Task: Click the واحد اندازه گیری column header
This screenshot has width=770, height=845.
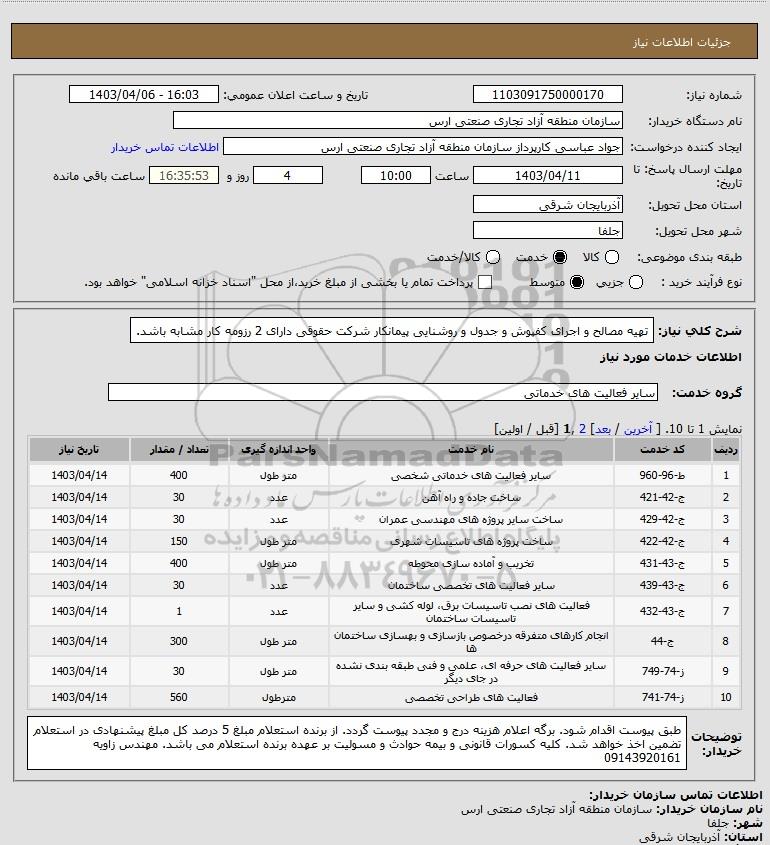Action: click(x=279, y=449)
